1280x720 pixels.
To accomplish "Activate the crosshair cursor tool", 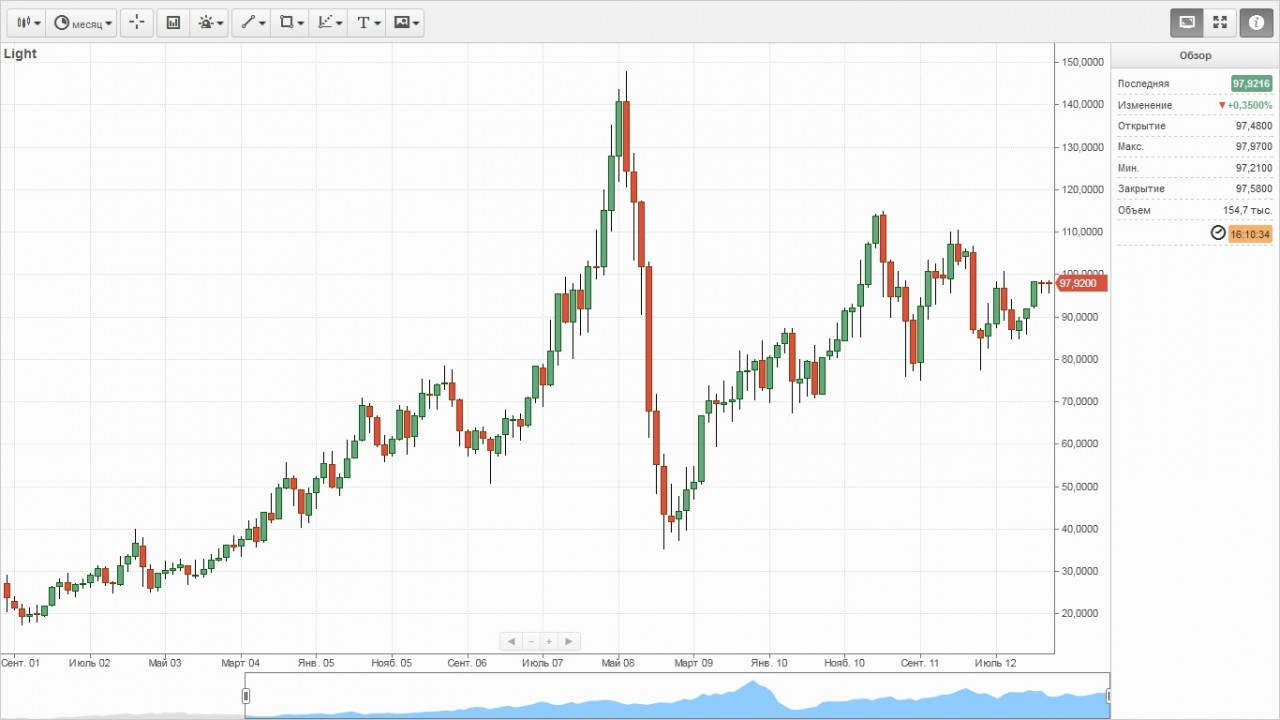I will tap(137, 22).
